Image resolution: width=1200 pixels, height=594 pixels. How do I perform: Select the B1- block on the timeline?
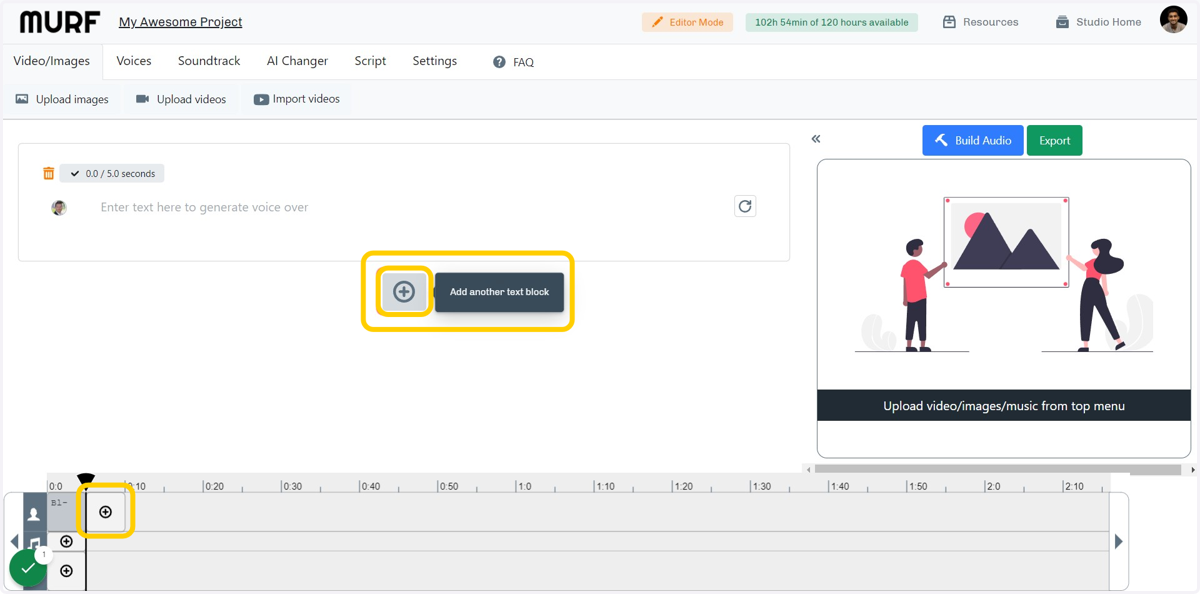tap(66, 512)
